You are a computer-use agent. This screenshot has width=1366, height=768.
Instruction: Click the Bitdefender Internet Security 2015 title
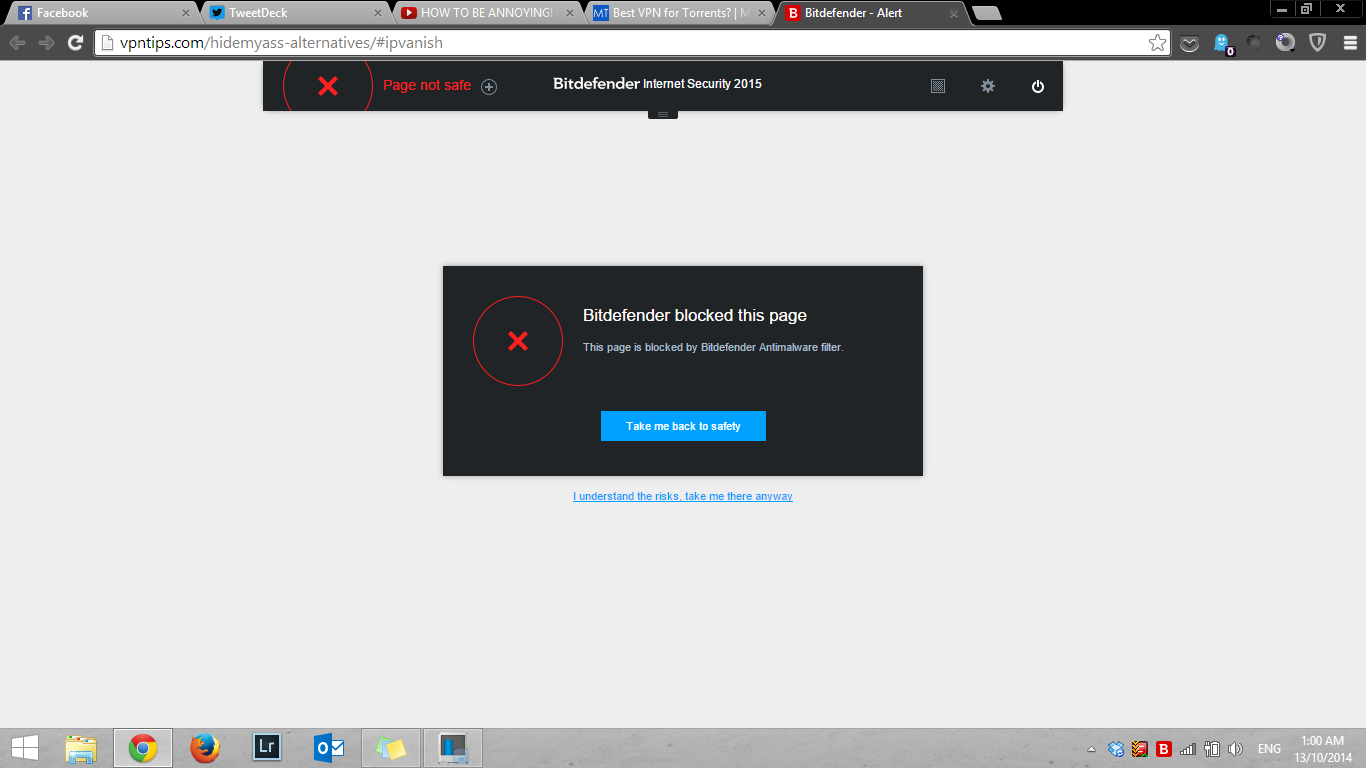coord(657,84)
